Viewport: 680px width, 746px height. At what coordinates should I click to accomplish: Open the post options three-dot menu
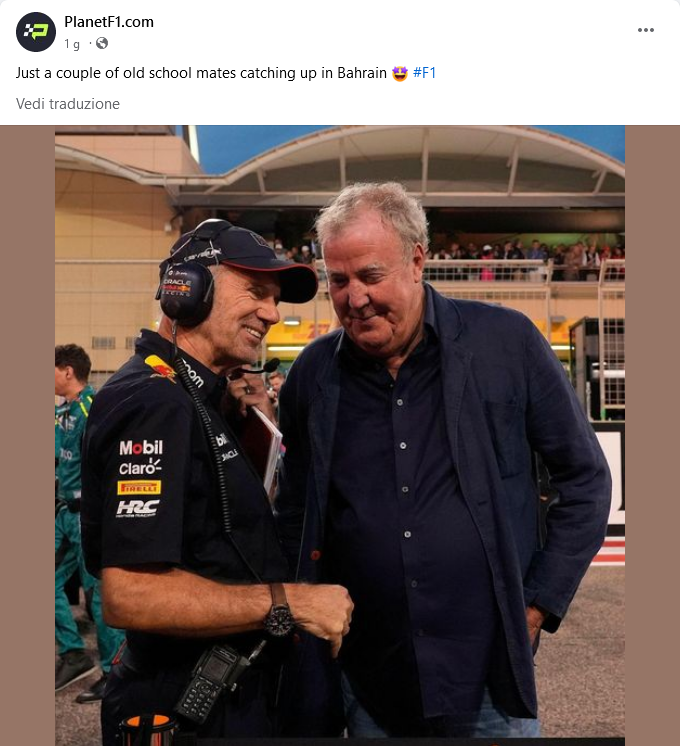(646, 30)
